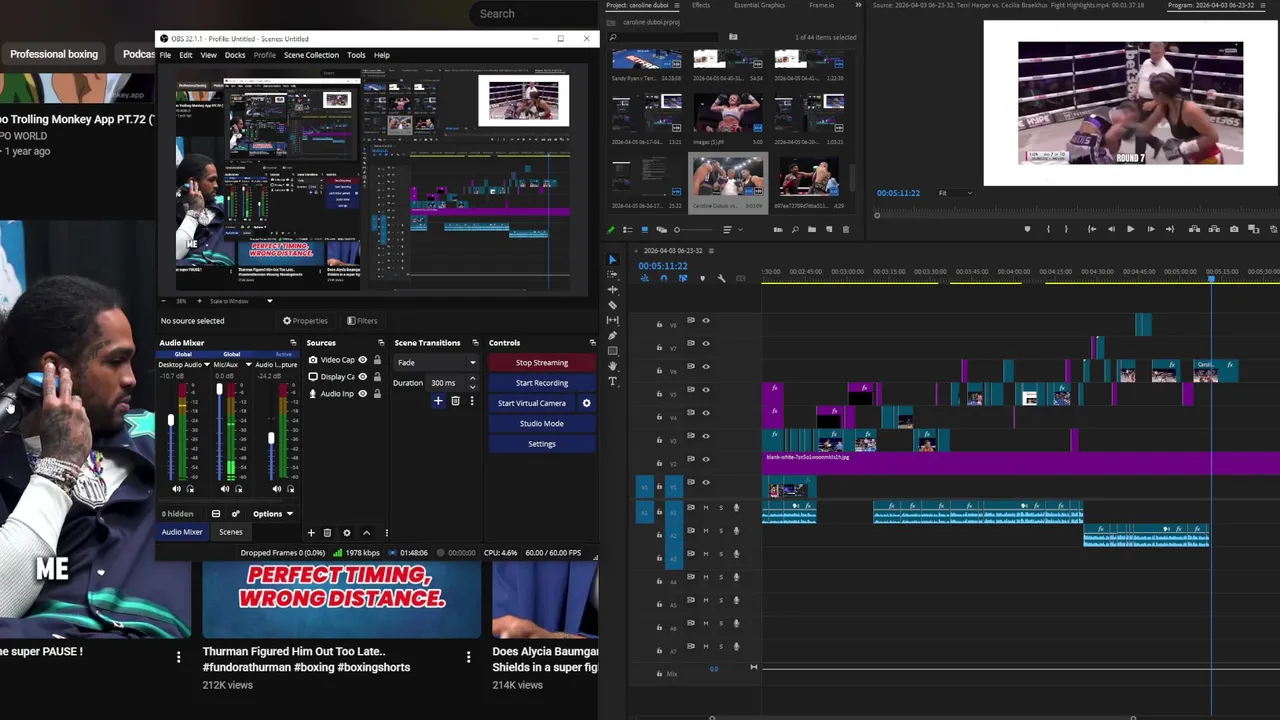This screenshot has width=1280, height=720.
Task: Mute the A4 audio track
Action: (x=705, y=577)
